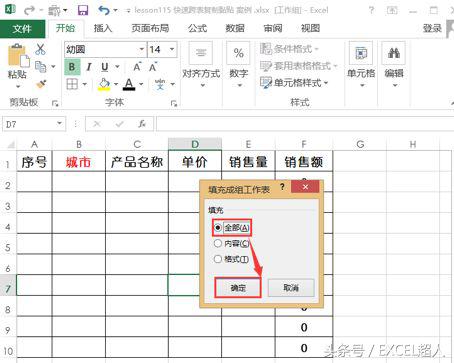The height and width of the screenshot is (363, 454).
Task: Switch to the 插入 Insert tab
Action: tap(103, 28)
